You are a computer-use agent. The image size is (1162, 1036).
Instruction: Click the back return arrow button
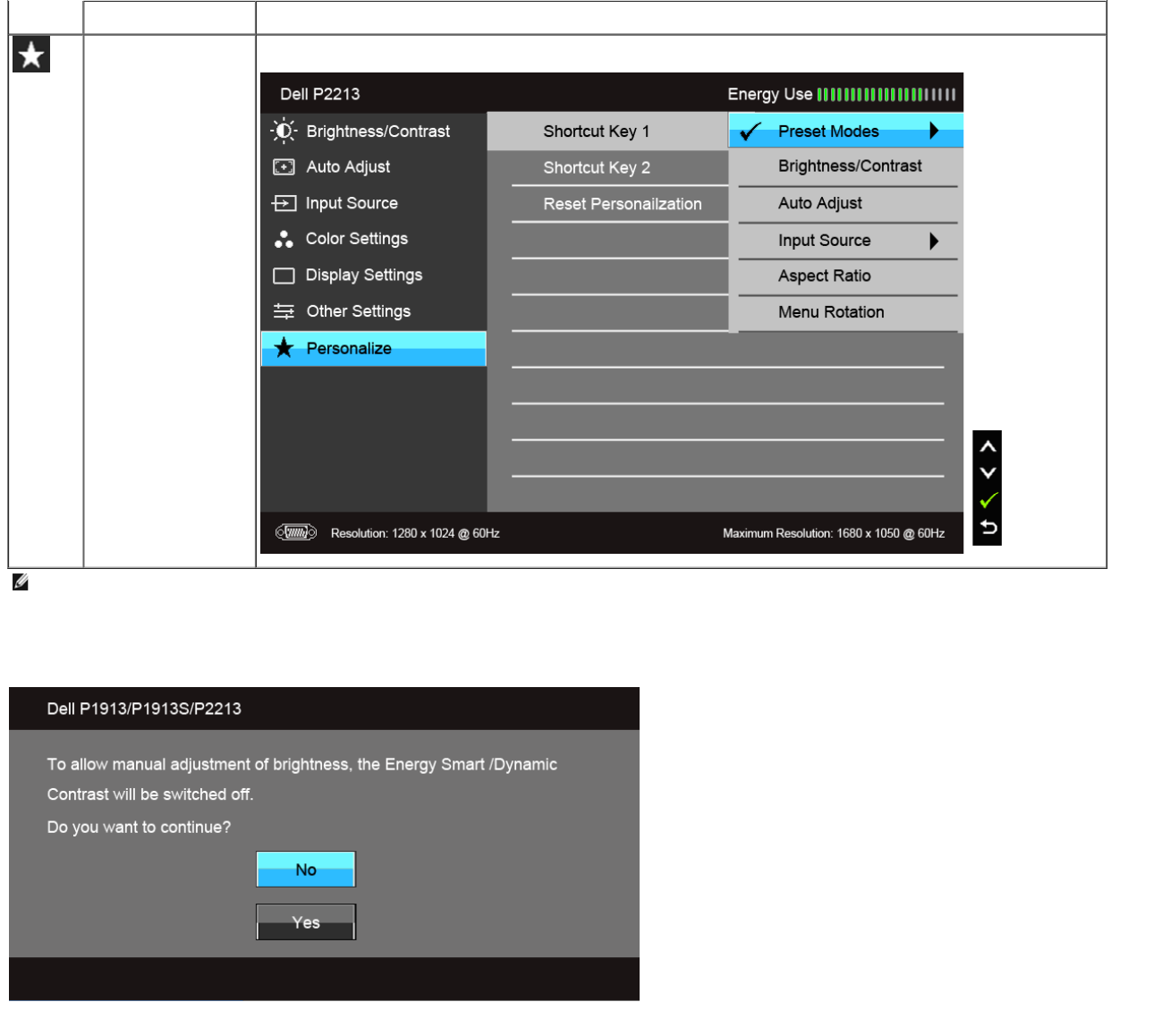pyautogui.click(x=988, y=527)
